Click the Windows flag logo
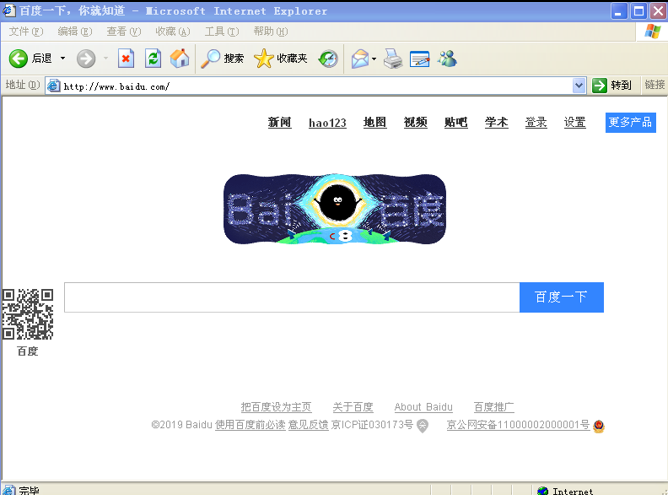Screen dimensions: 668x495 pyautogui.click(x=653, y=31)
